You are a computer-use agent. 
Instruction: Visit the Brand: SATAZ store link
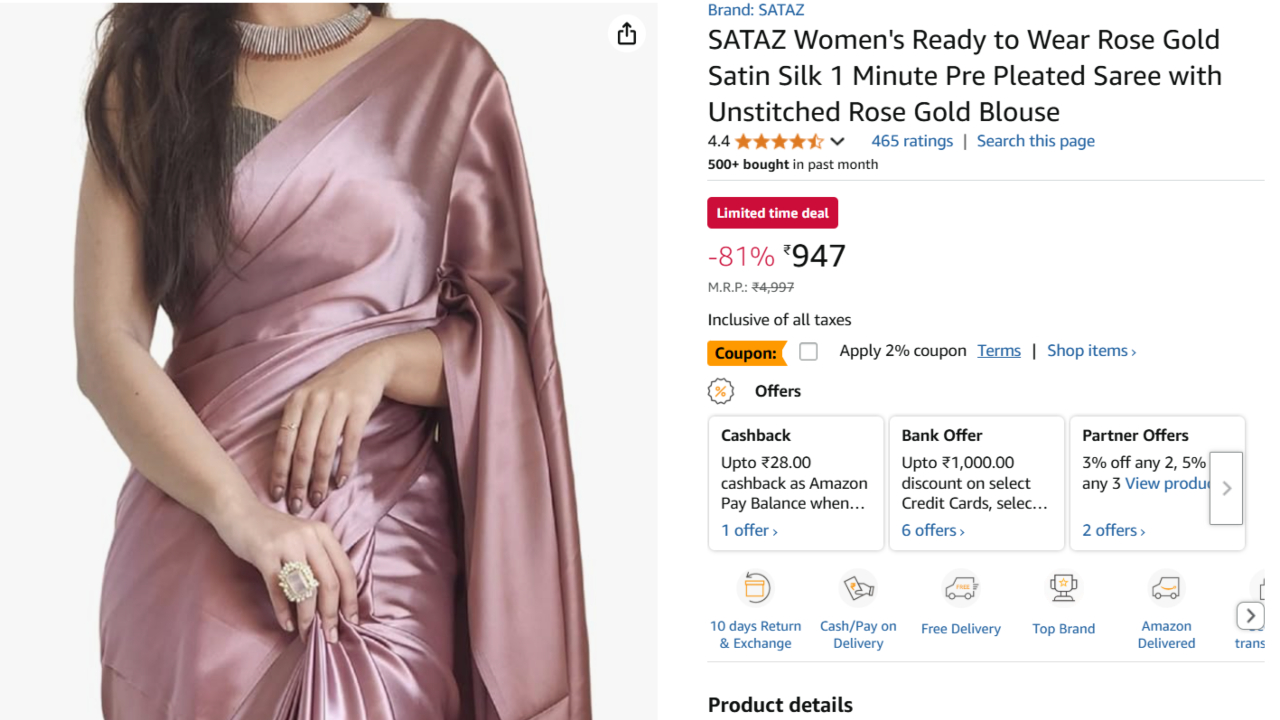click(756, 10)
